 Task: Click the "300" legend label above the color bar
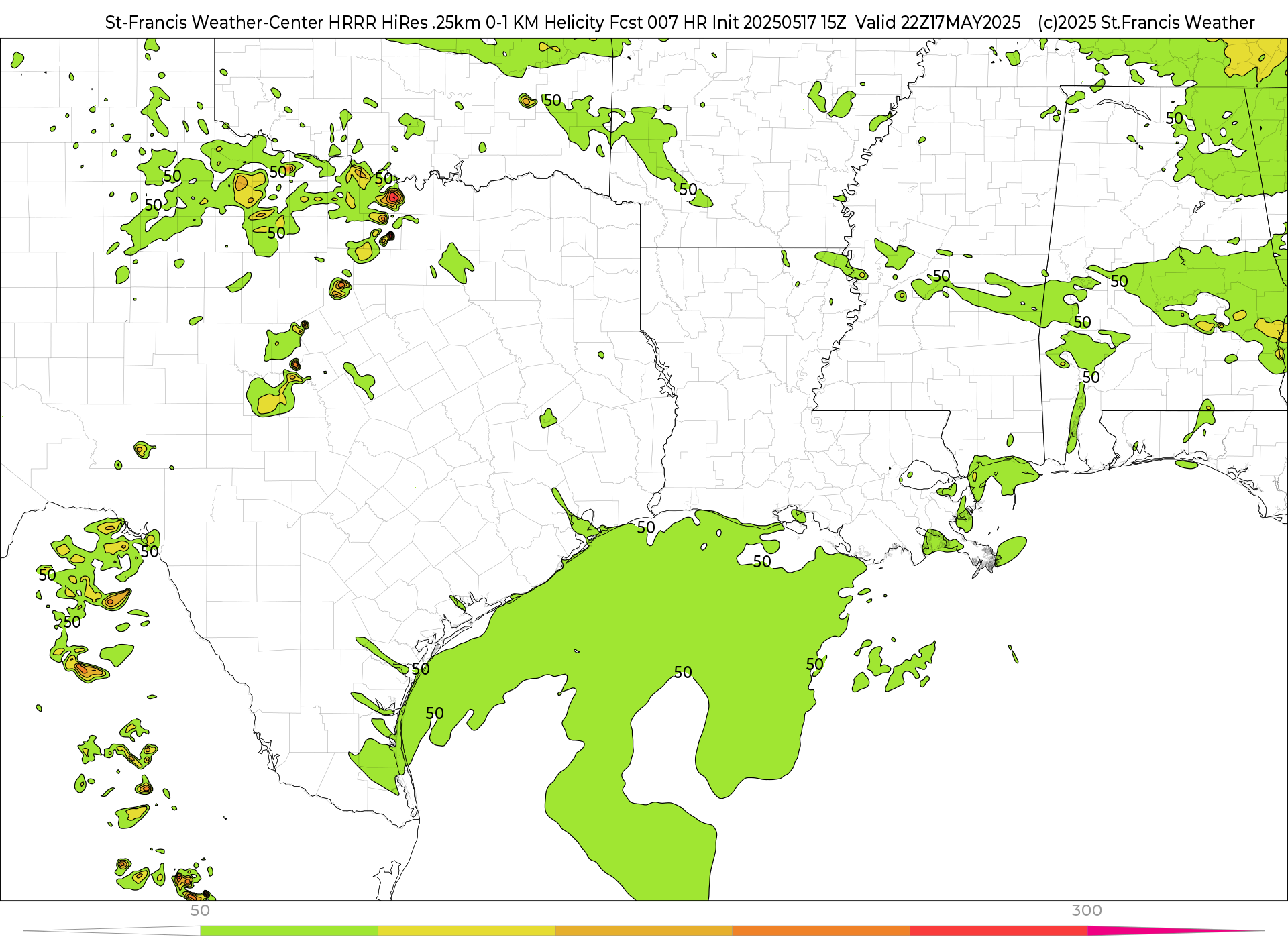click(x=1087, y=910)
